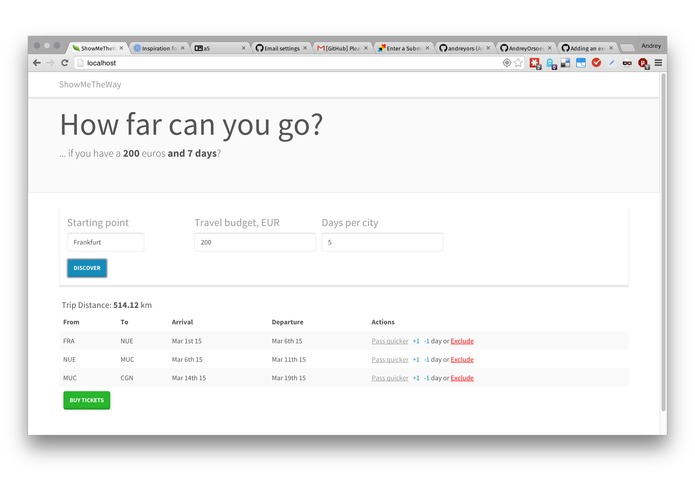Open the red checkmark extension icon

596,63
